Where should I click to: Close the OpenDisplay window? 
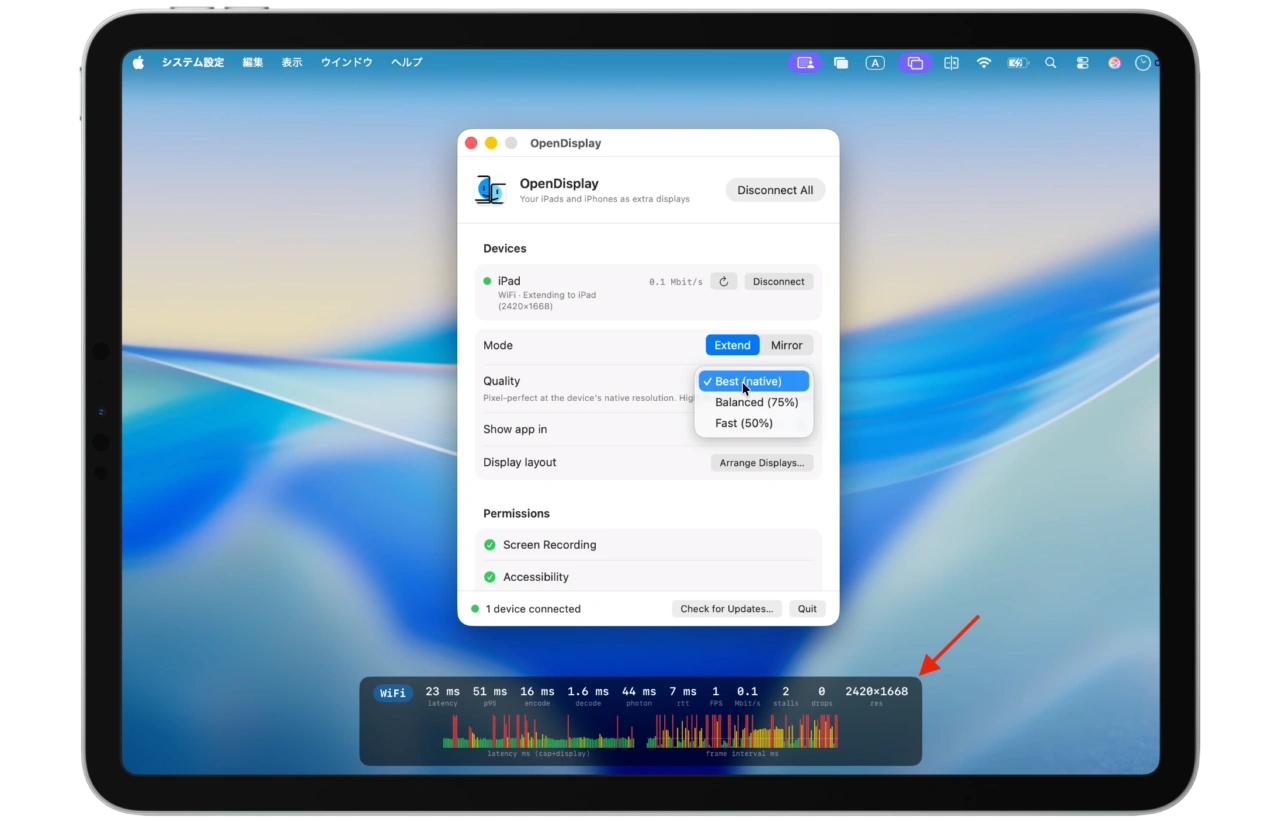click(471, 143)
